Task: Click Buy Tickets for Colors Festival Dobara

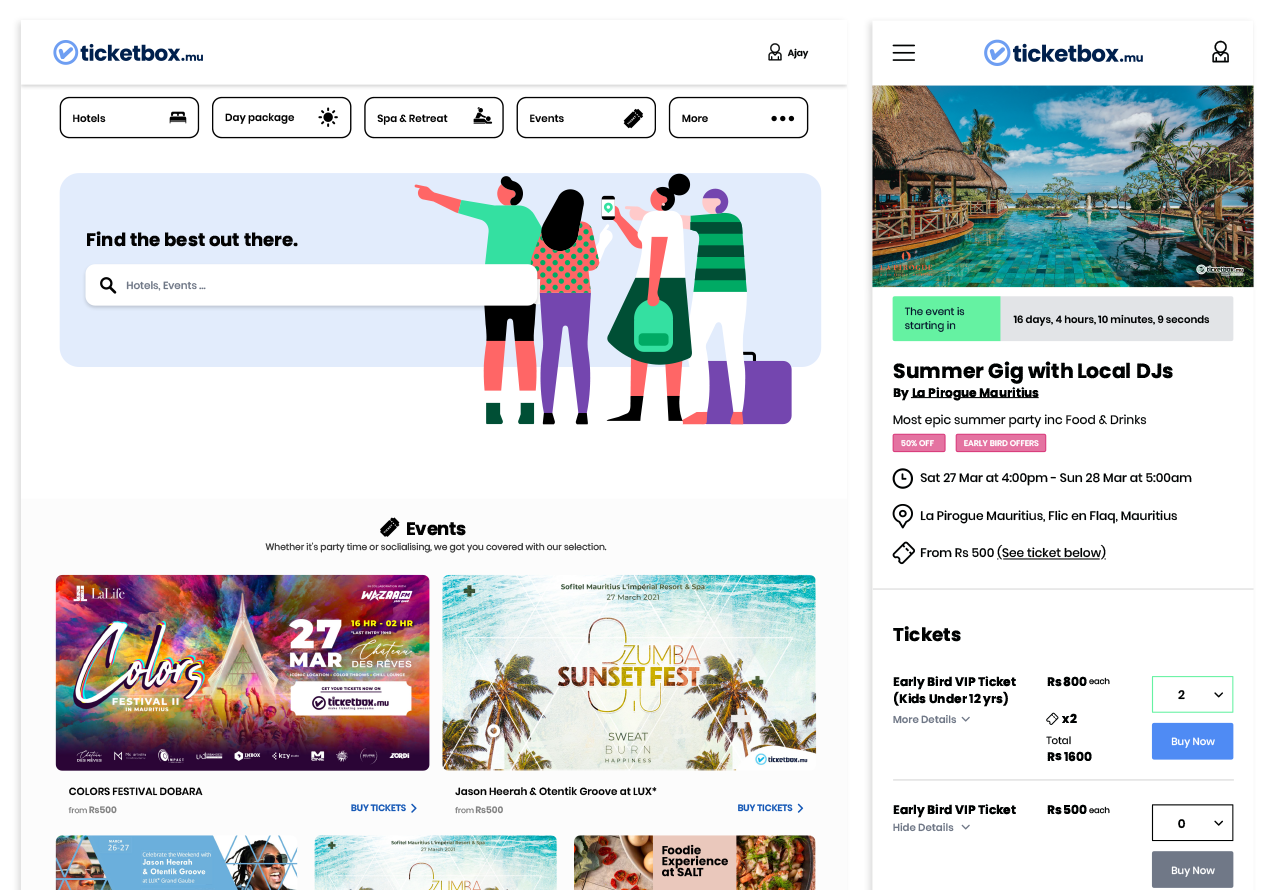Action: pos(383,808)
